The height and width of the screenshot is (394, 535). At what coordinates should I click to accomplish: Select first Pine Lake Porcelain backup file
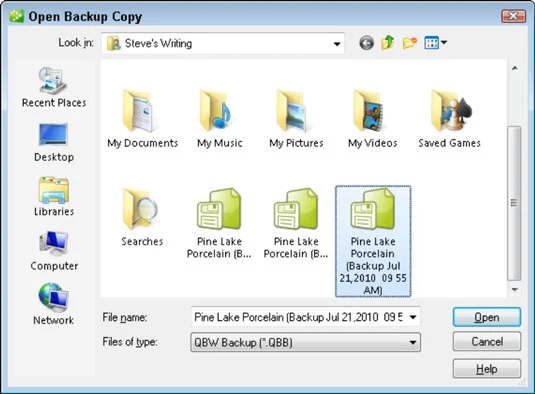point(219,223)
